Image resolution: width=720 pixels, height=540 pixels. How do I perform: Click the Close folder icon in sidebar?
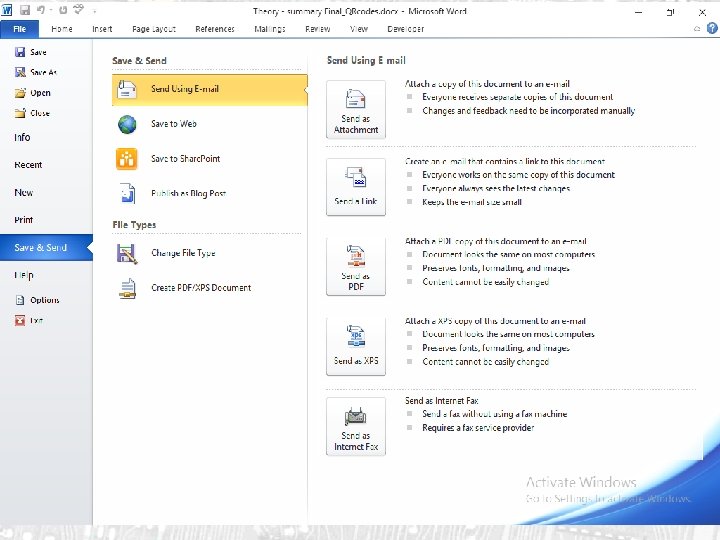click(x=20, y=113)
